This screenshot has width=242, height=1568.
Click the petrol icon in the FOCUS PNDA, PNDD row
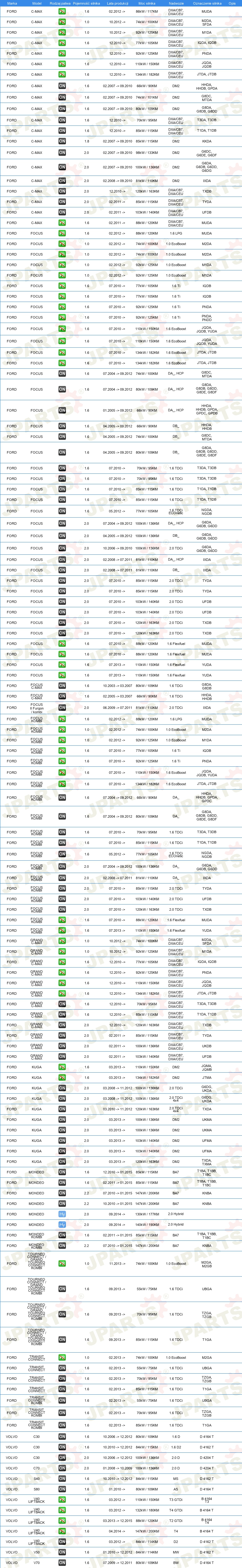[x=62, y=317]
